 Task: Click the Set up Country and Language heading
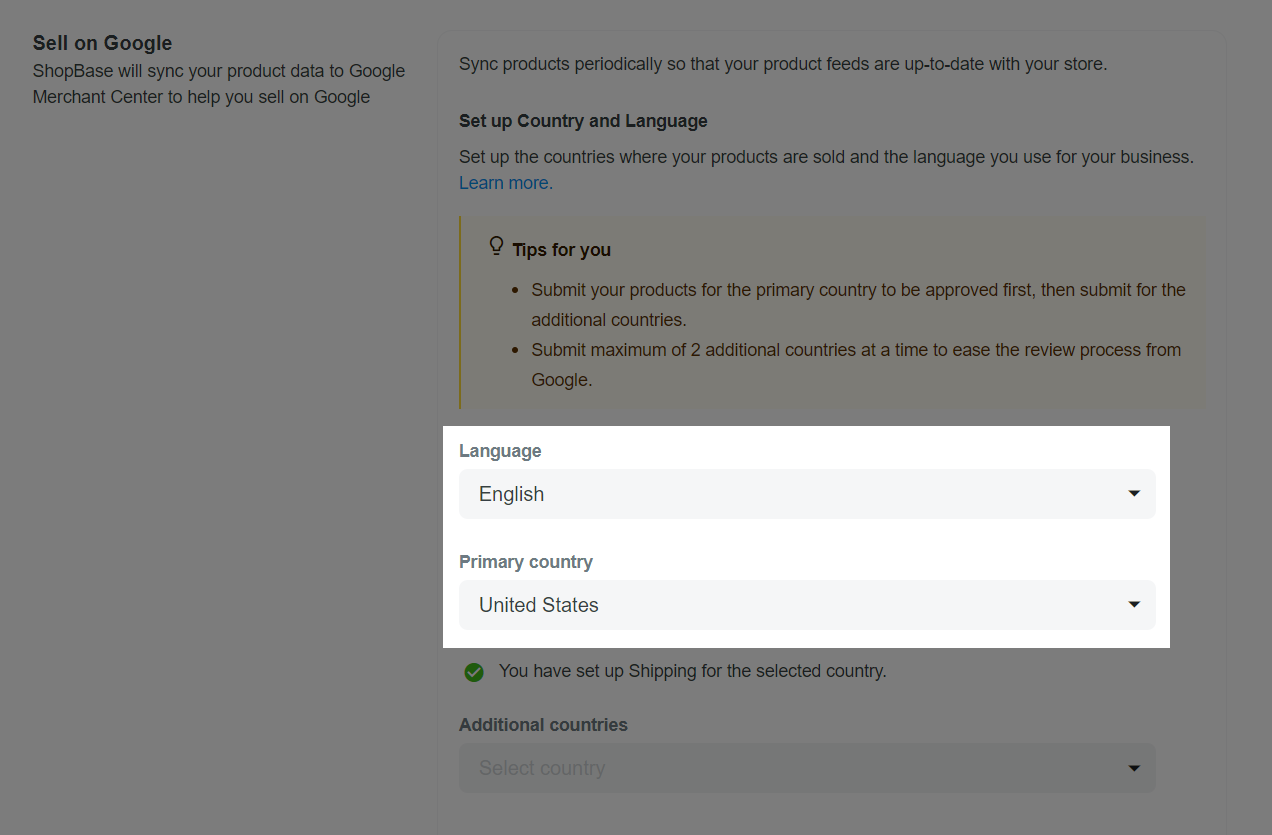tap(583, 121)
